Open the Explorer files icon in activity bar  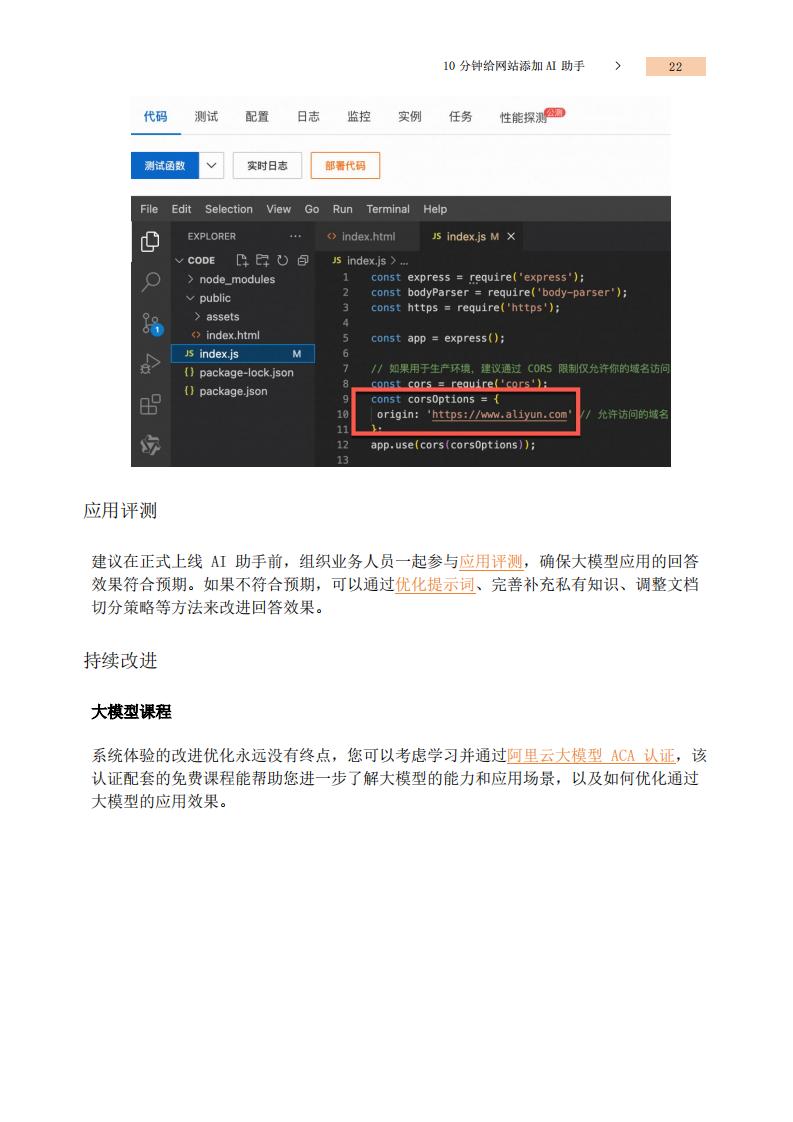(150, 242)
